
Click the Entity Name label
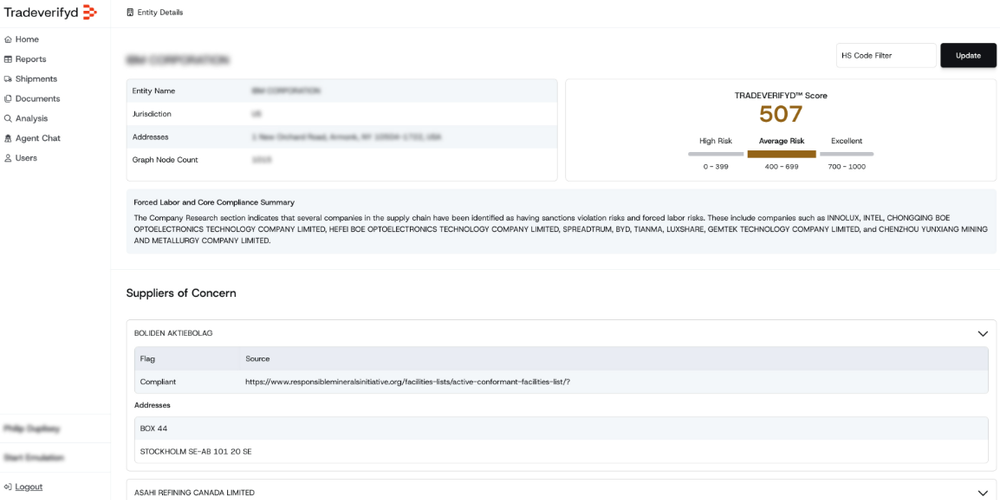(154, 91)
